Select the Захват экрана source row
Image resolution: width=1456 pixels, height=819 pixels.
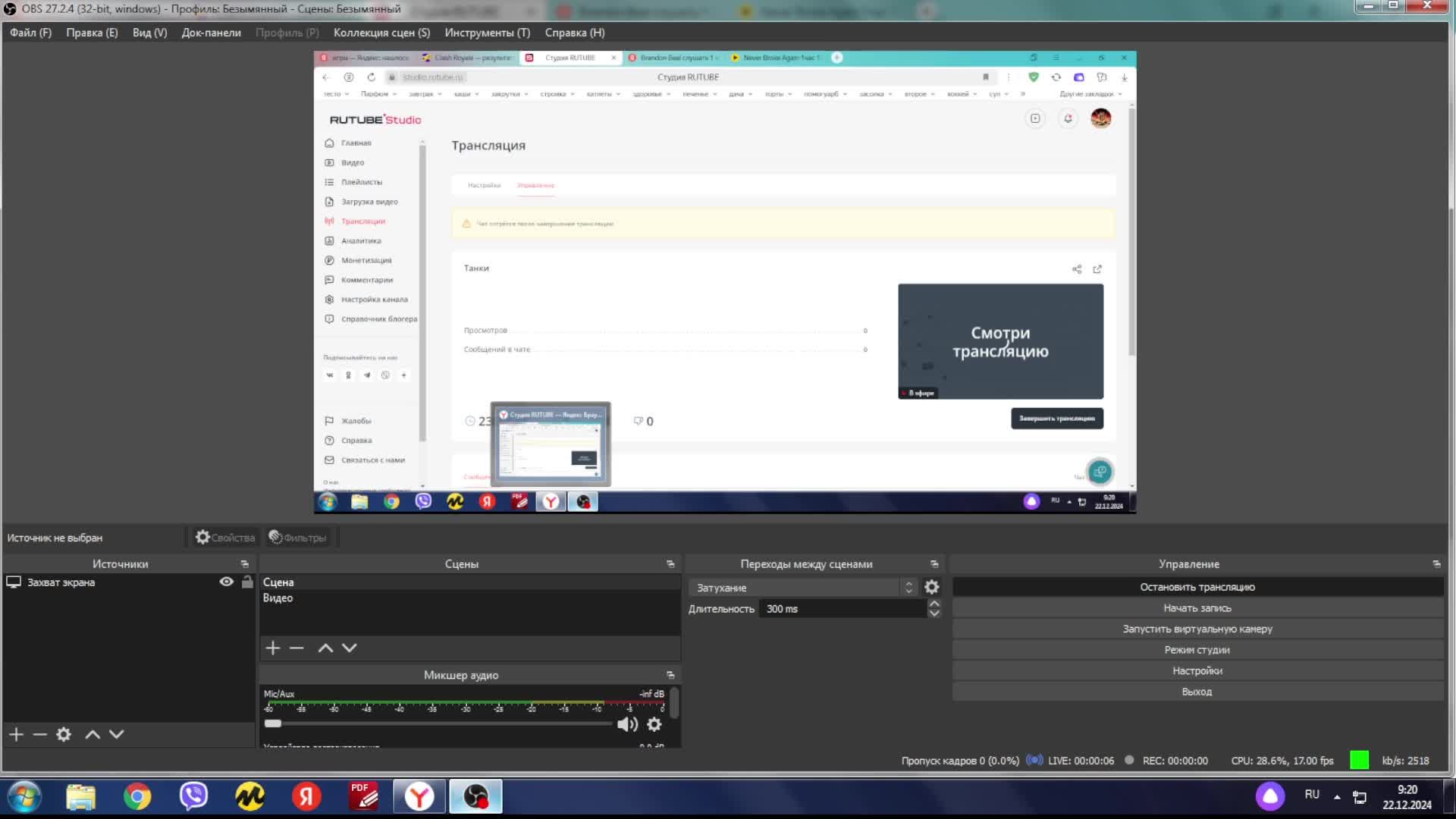[x=129, y=582]
